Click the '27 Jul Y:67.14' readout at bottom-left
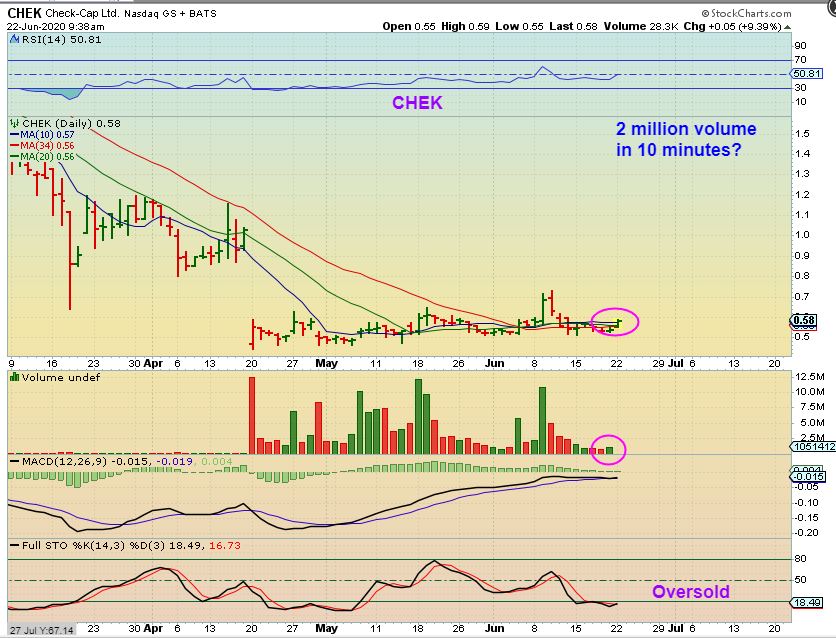Viewport: 836px width, 638px height. point(42,630)
